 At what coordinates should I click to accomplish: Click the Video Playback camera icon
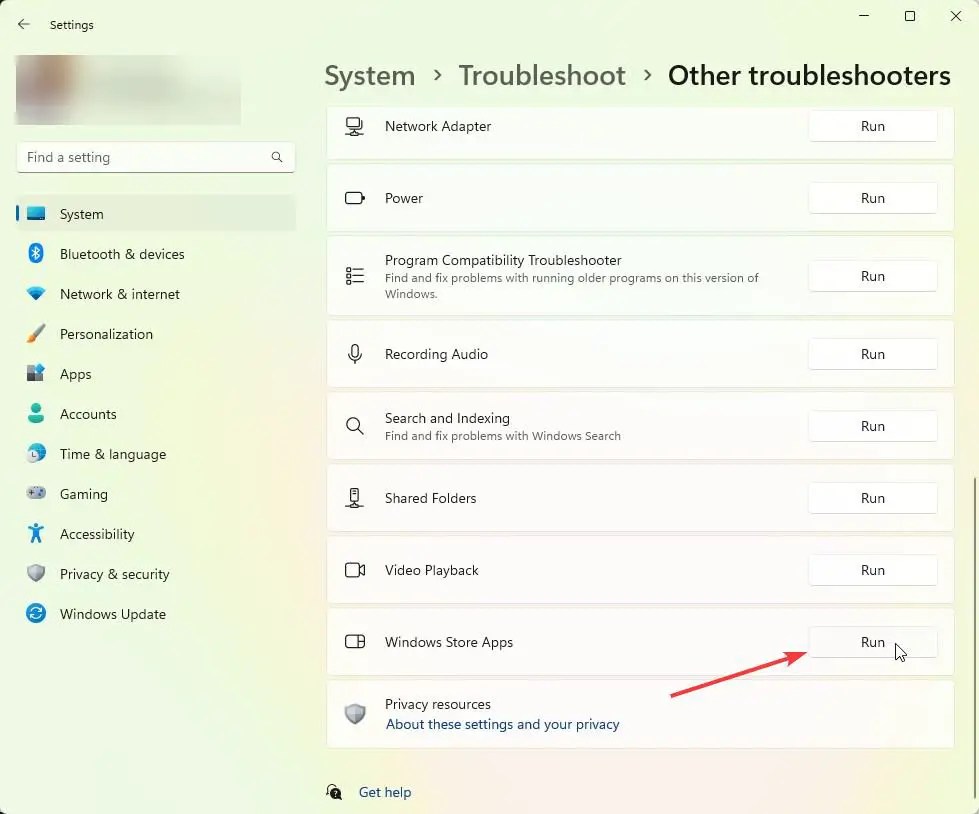(x=355, y=570)
